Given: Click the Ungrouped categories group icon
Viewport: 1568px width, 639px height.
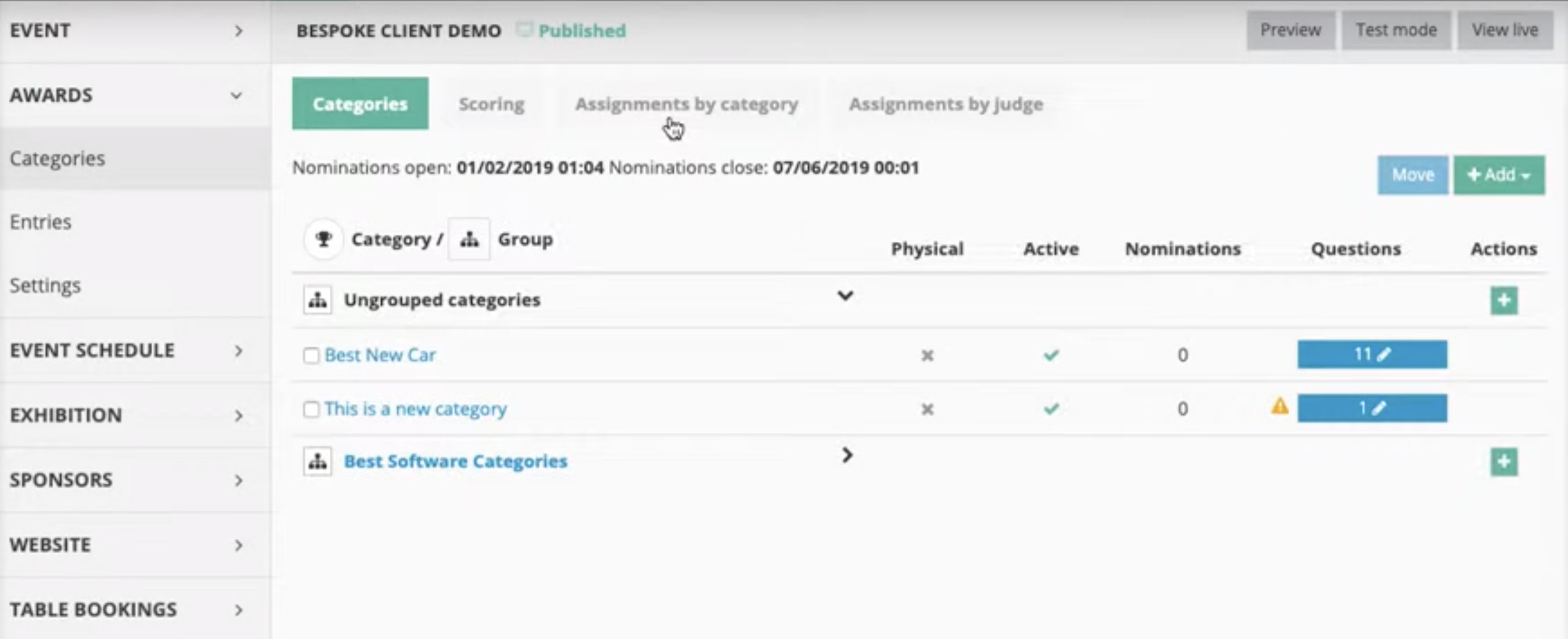Looking at the screenshot, I should pyautogui.click(x=318, y=300).
